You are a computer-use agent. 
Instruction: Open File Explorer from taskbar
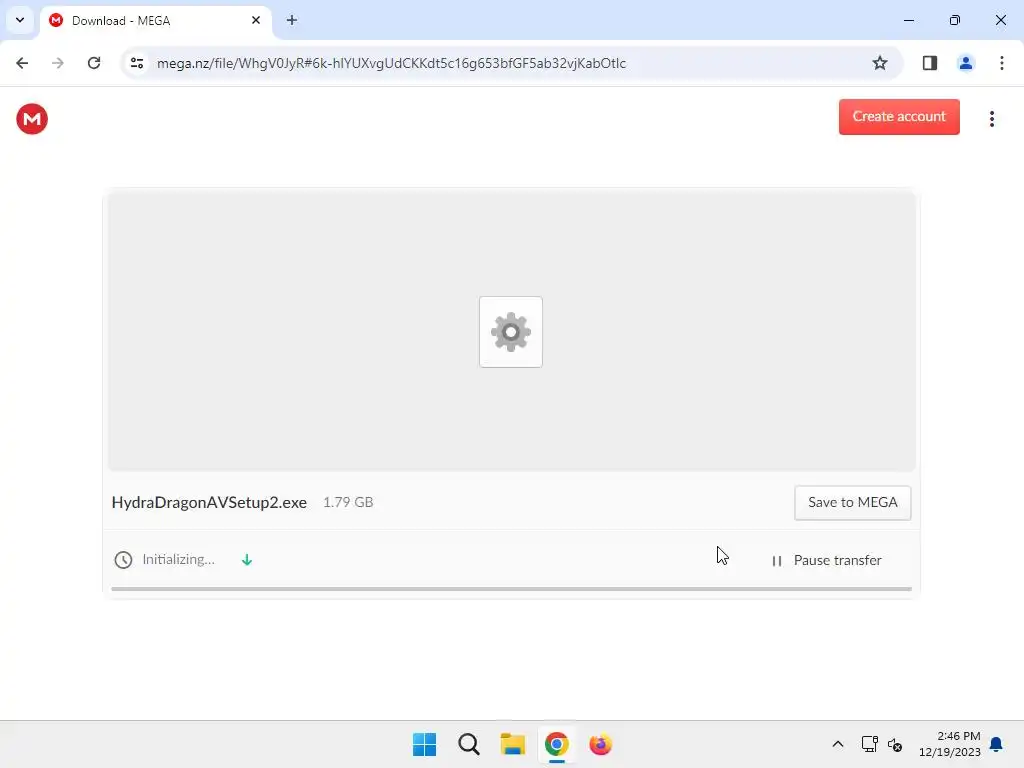(x=513, y=744)
